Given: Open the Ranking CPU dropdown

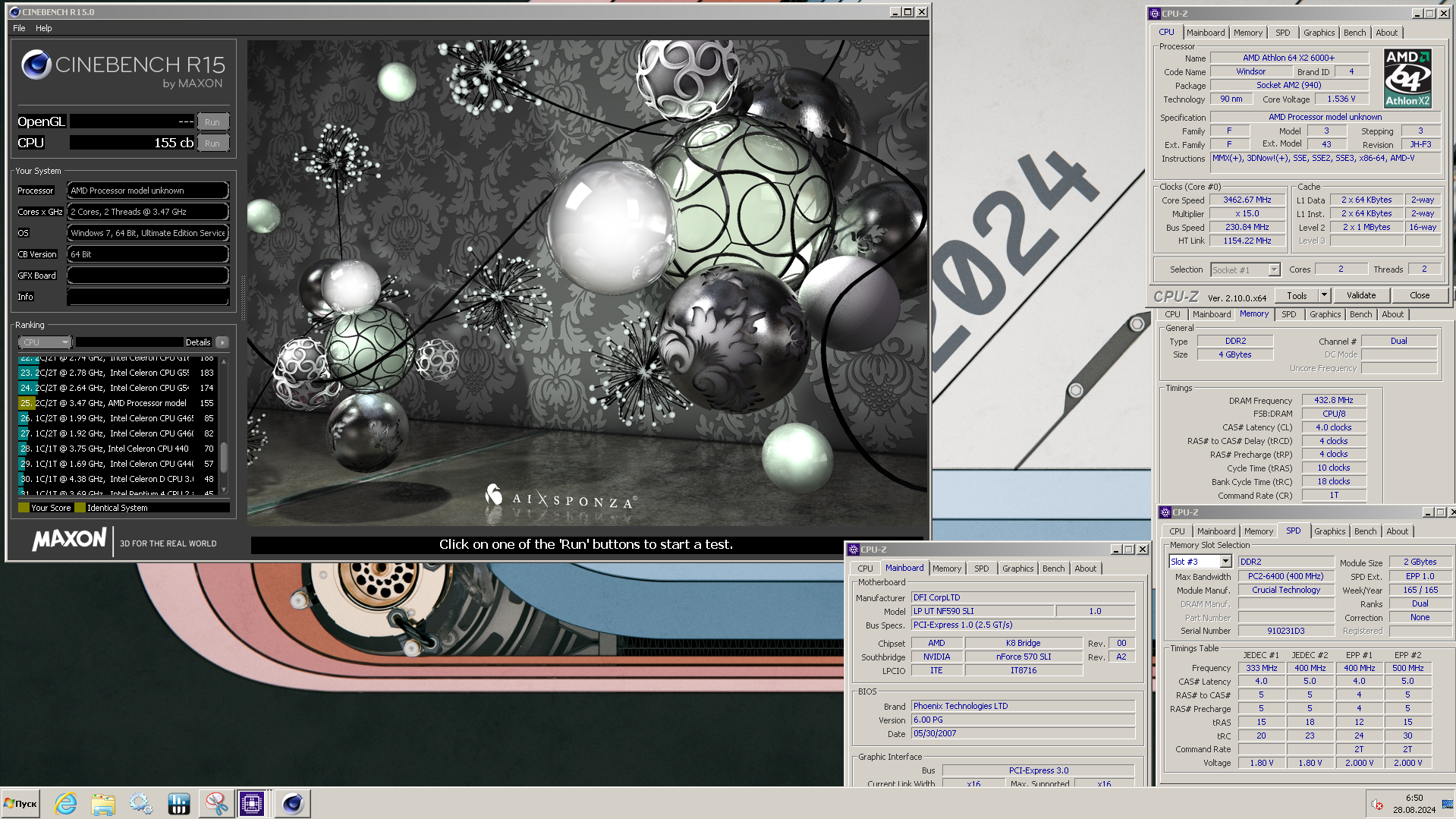Looking at the screenshot, I should pos(45,342).
